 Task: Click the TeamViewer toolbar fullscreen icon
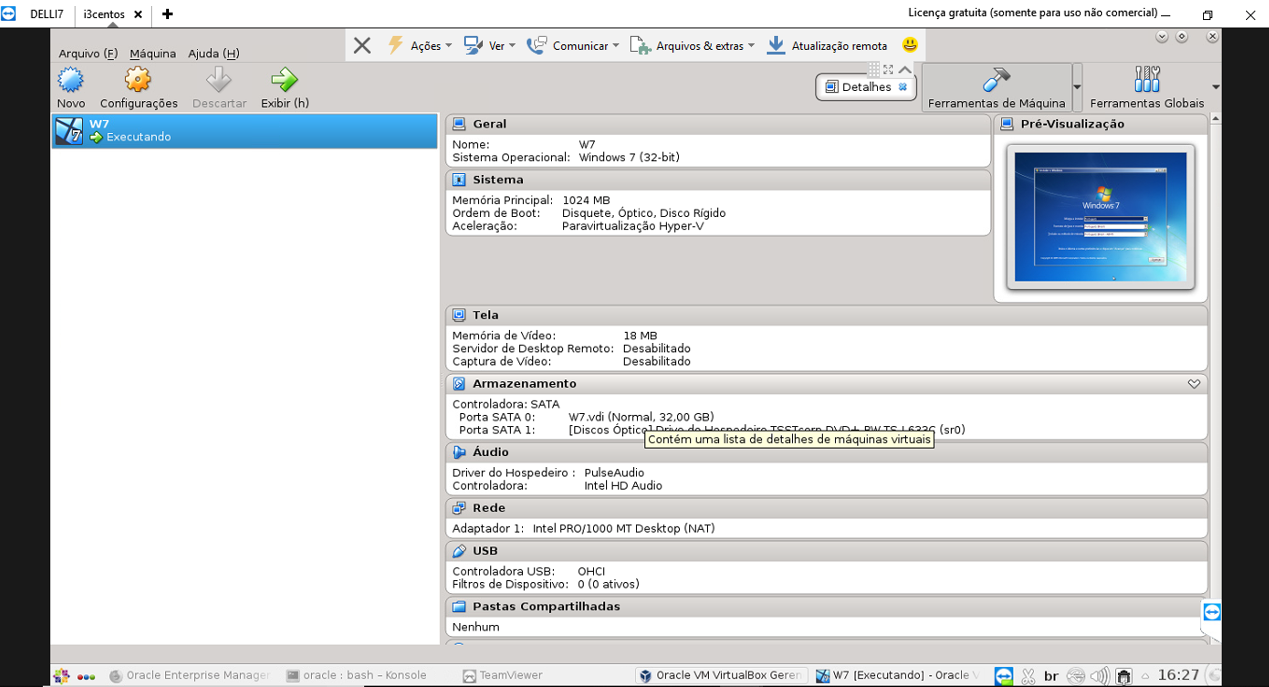888,70
